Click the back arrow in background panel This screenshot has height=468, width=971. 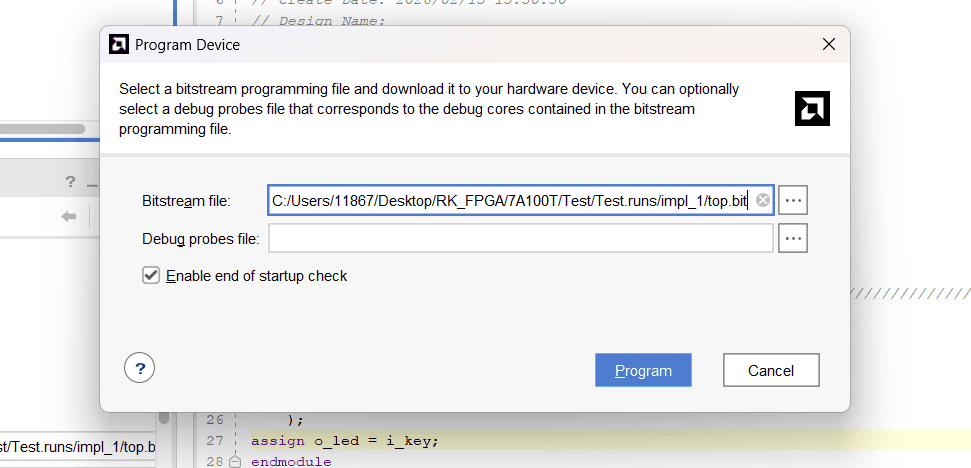coord(69,217)
